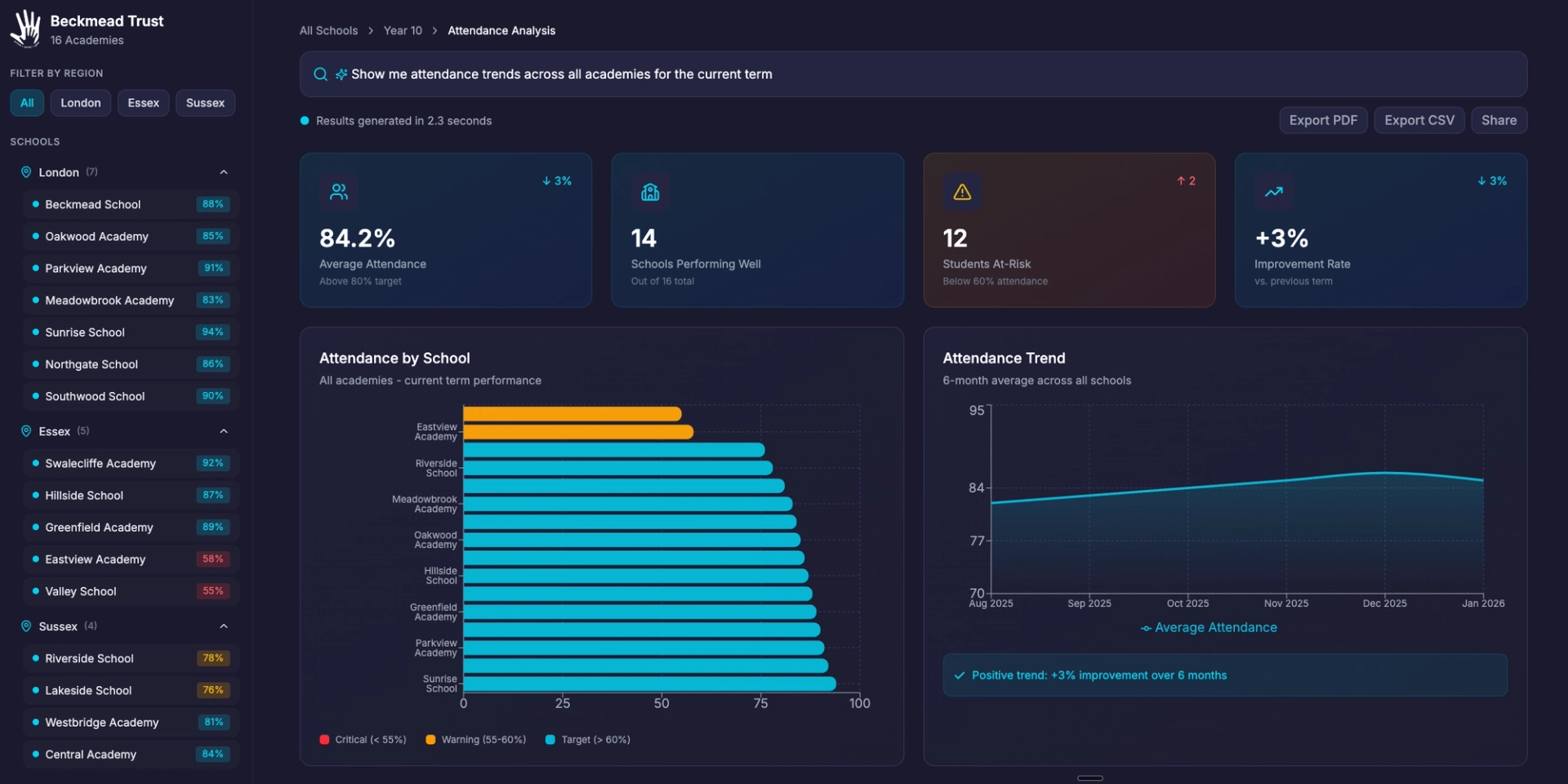Filter schools by Sussex region
Screen dimensions: 1568x784
205,103
